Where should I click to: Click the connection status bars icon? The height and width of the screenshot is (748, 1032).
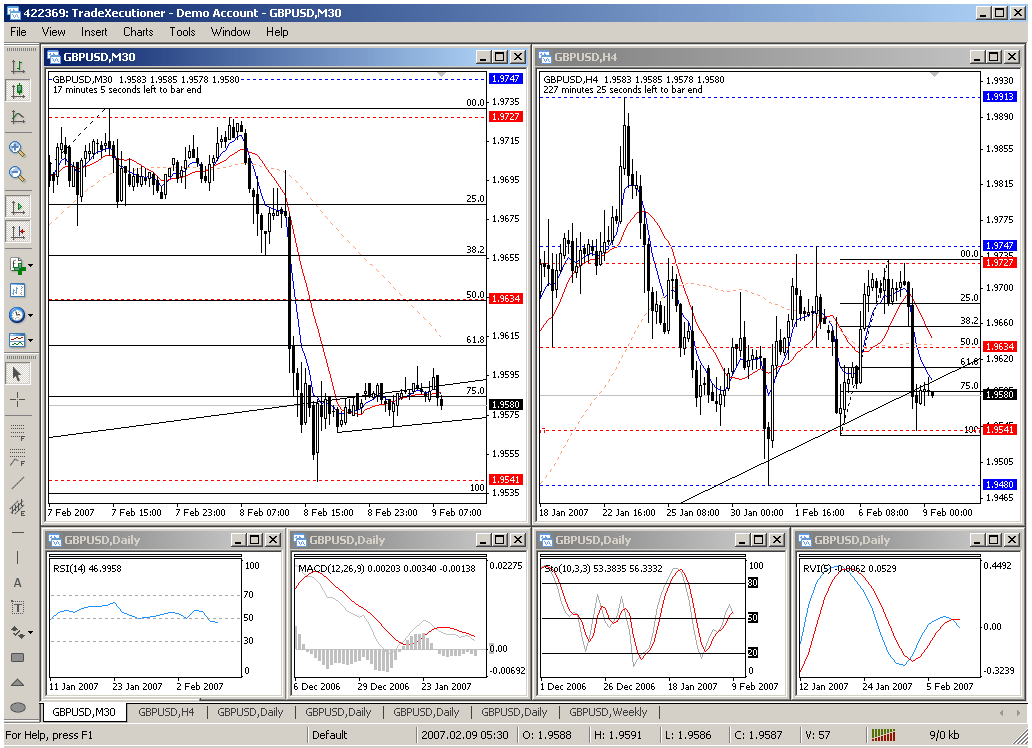[x=884, y=735]
